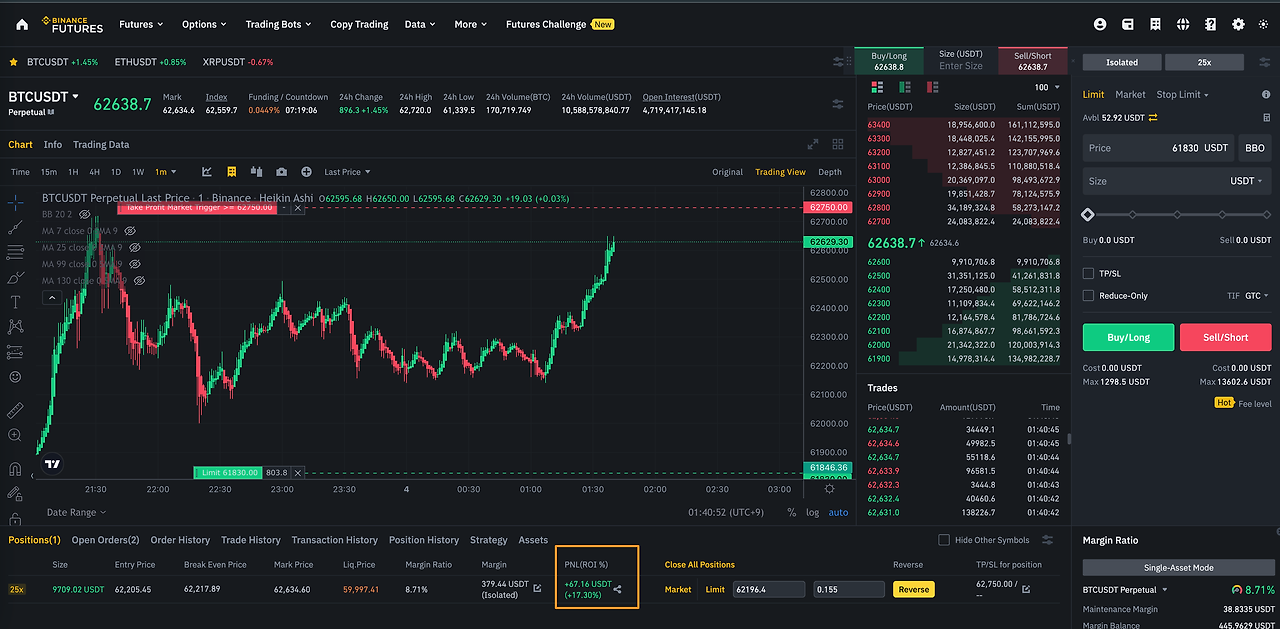Open the order book depth 100 dropdown

pos(1047,88)
